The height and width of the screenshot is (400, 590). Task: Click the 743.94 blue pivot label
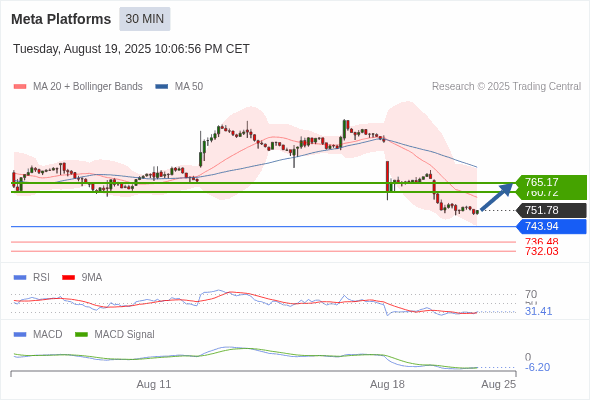pyautogui.click(x=551, y=227)
